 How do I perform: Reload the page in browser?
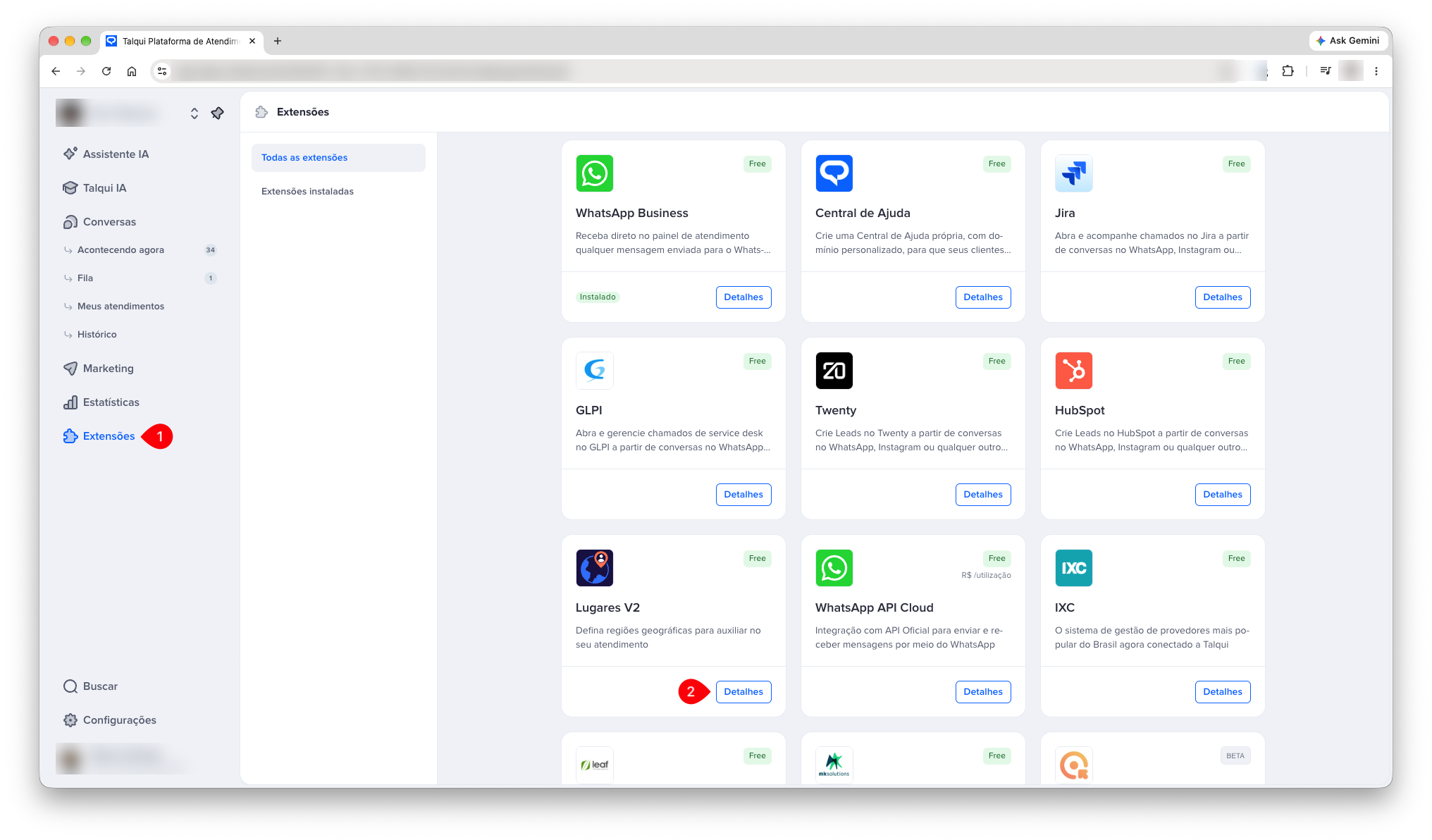coord(106,71)
